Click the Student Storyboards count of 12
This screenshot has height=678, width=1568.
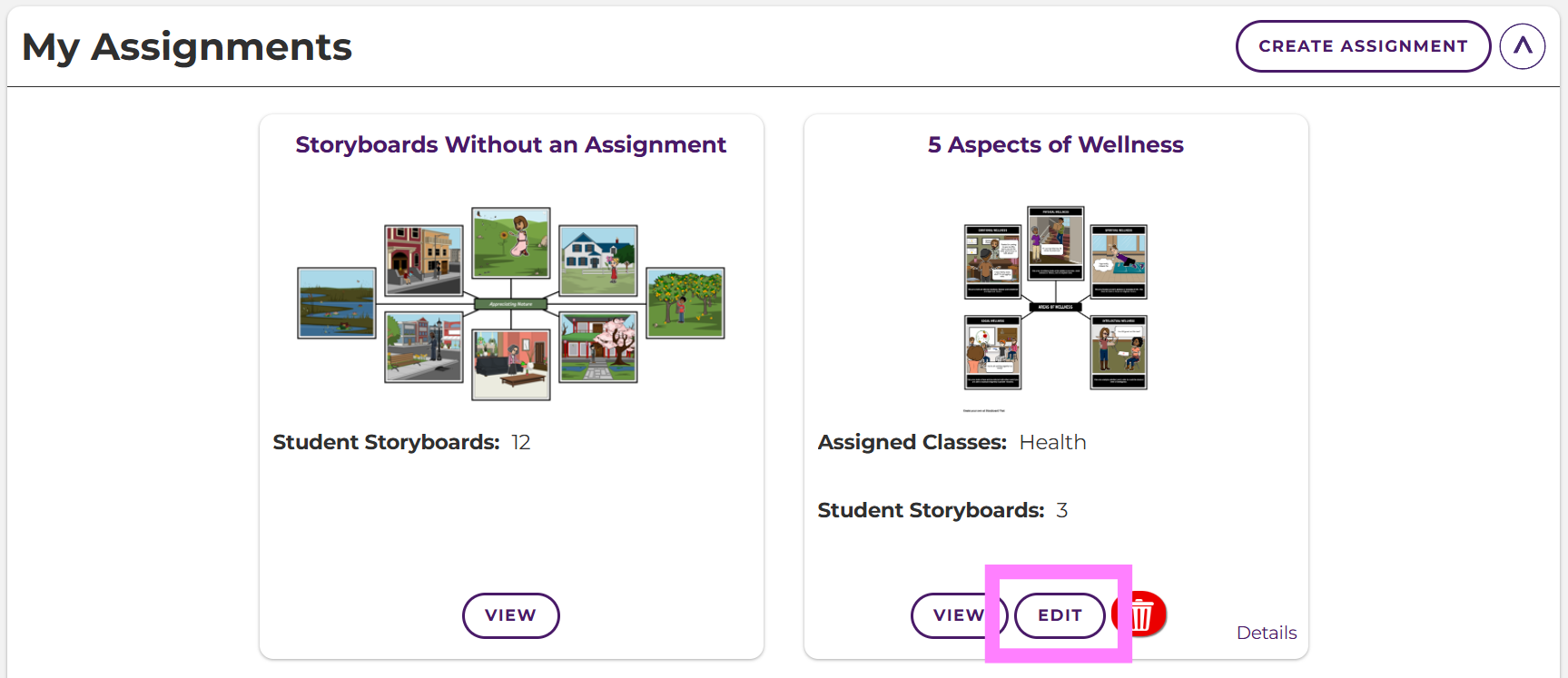click(520, 442)
